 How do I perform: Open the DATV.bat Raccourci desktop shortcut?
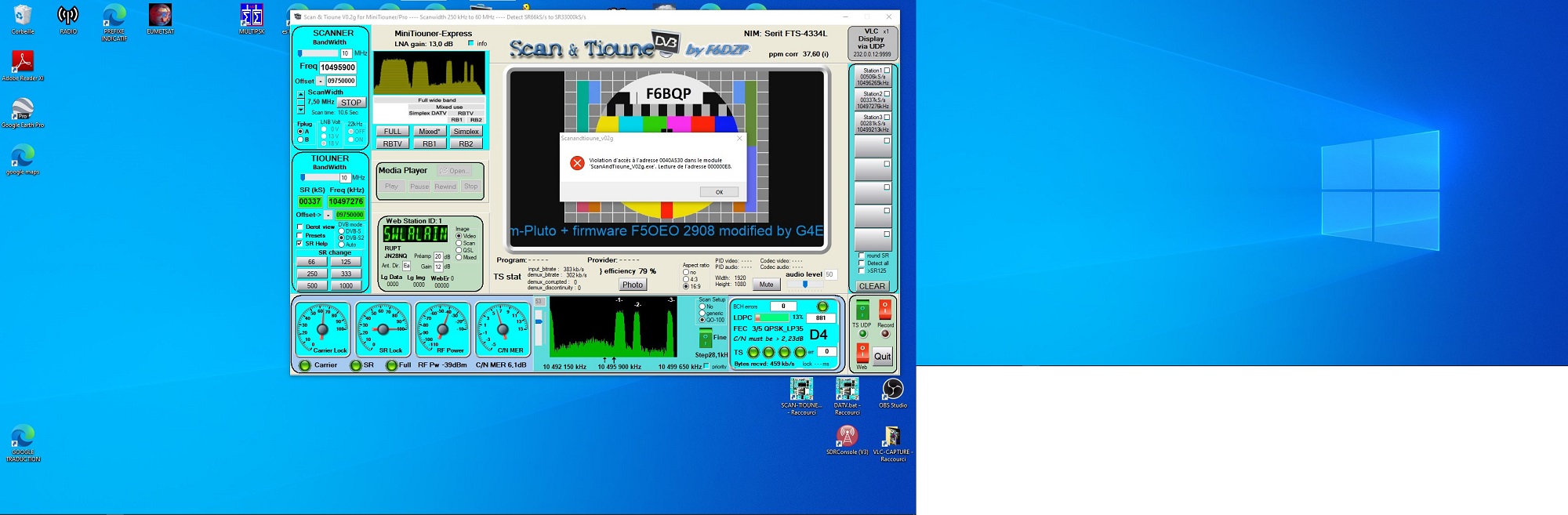[847, 397]
